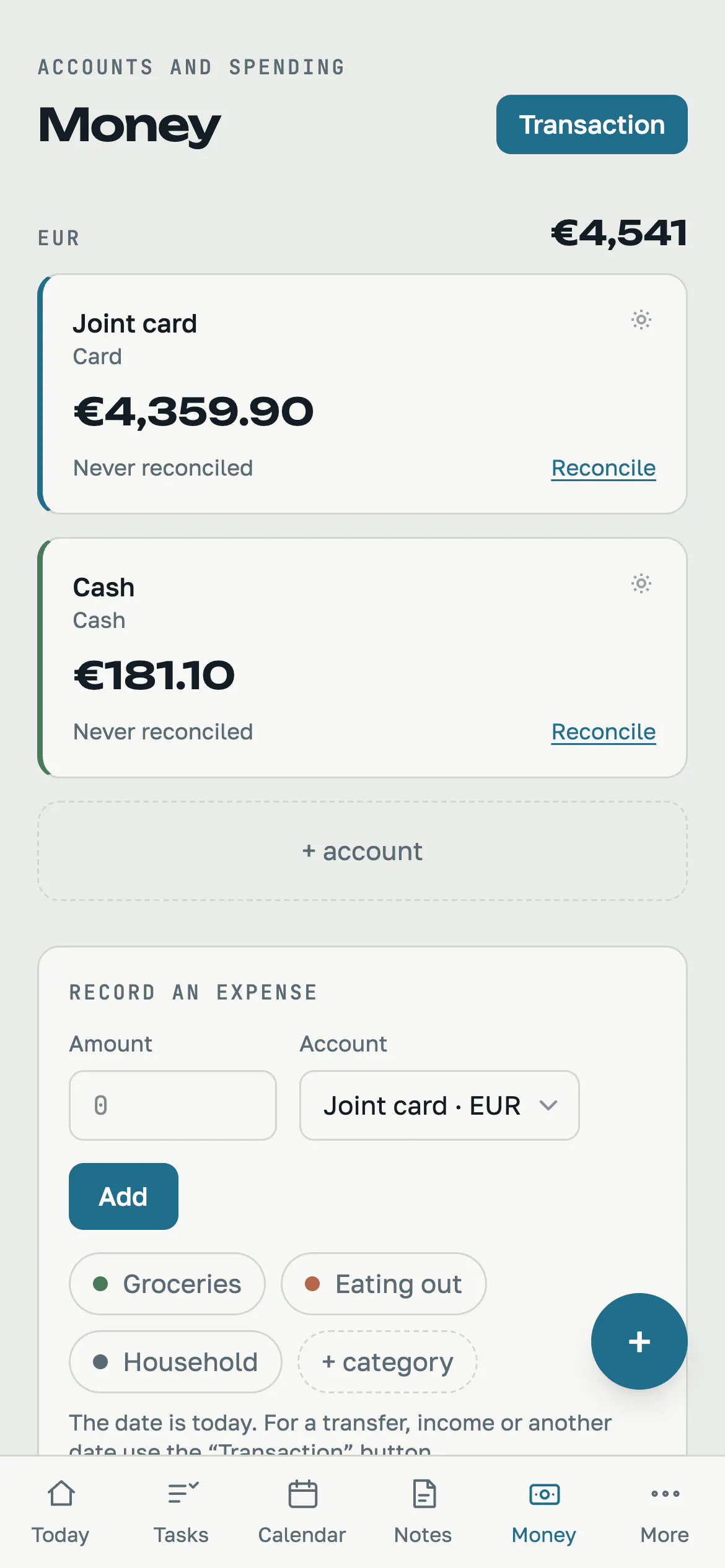The width and height of the screenshot is (725, 1568).
Task: Click the Transaction button
Action: (592, 124)
